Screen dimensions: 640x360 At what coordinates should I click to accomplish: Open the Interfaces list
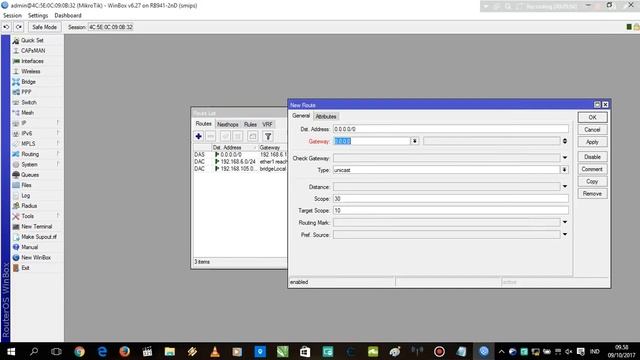point(32,61)
